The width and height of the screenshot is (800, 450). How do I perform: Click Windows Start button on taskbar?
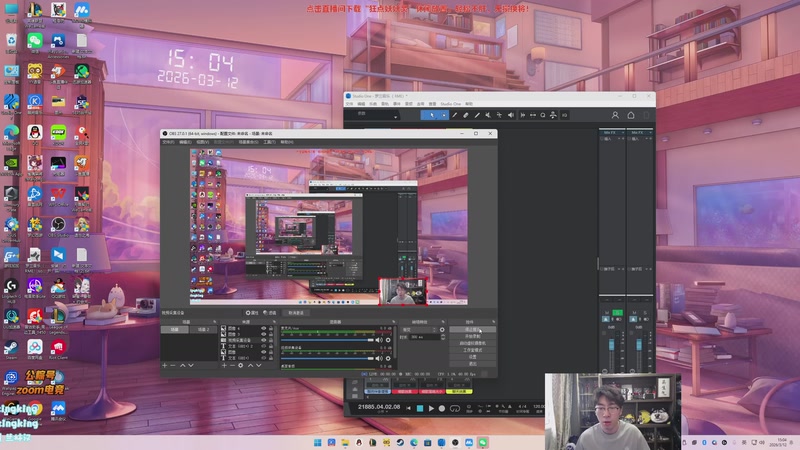tap(317, 442)
